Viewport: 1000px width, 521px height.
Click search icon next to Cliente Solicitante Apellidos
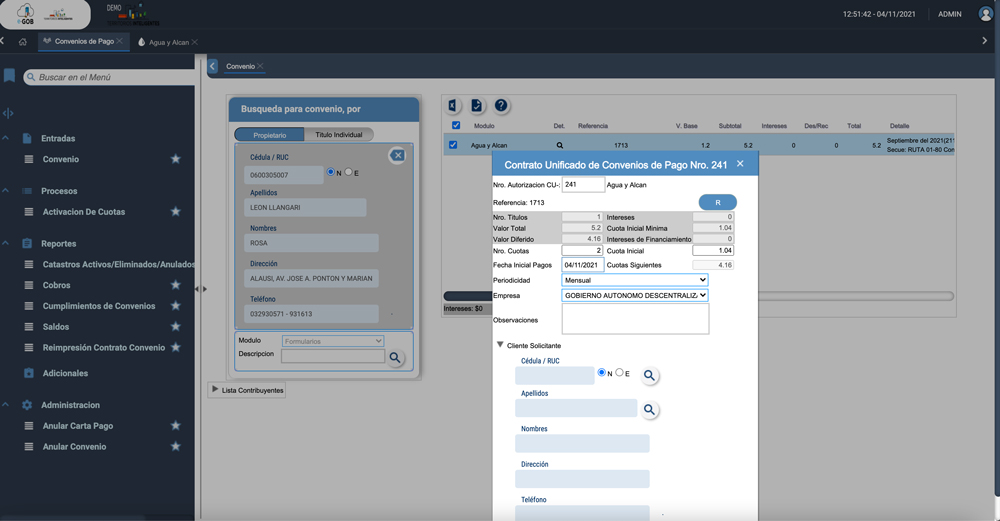(650, 410)
